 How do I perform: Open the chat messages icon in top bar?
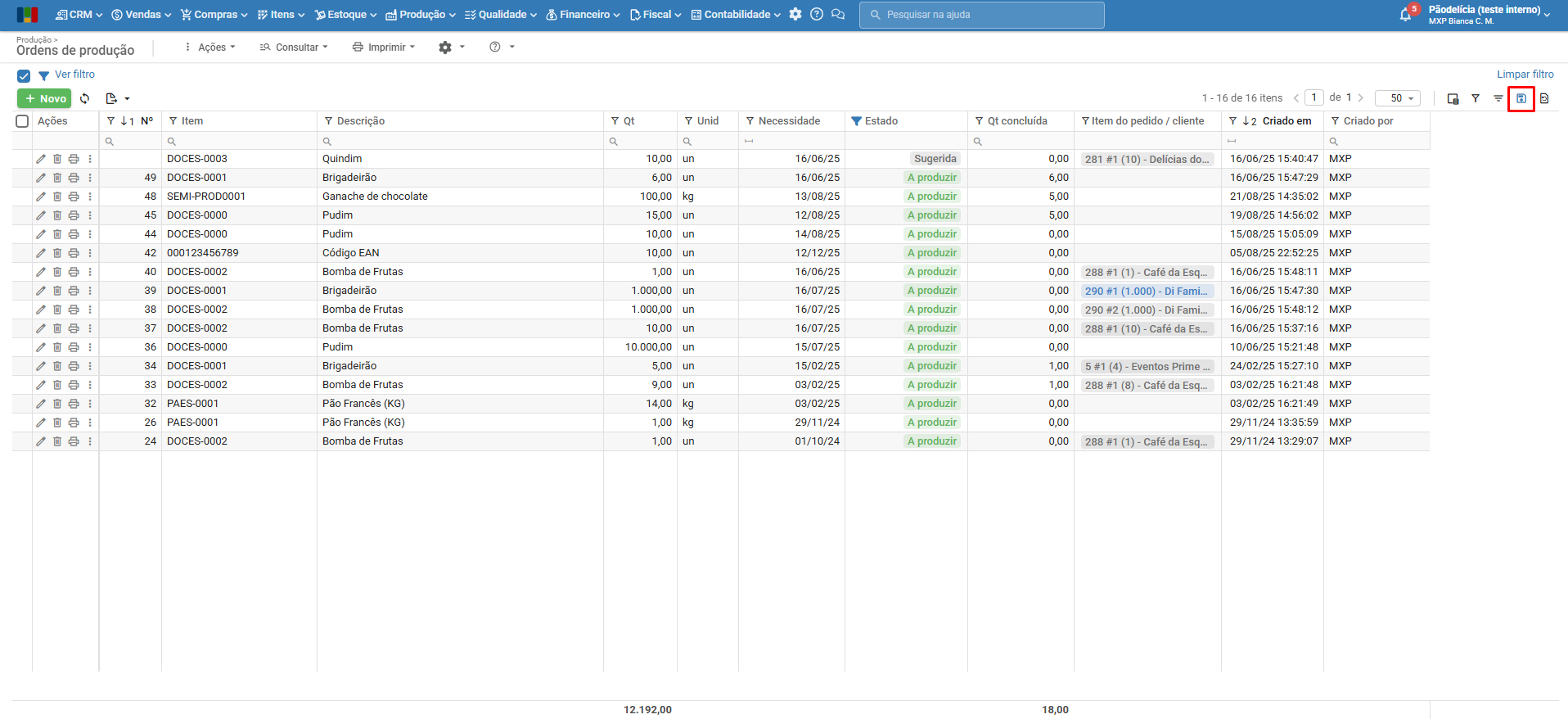pyautogui.click(x=838, y=15)
